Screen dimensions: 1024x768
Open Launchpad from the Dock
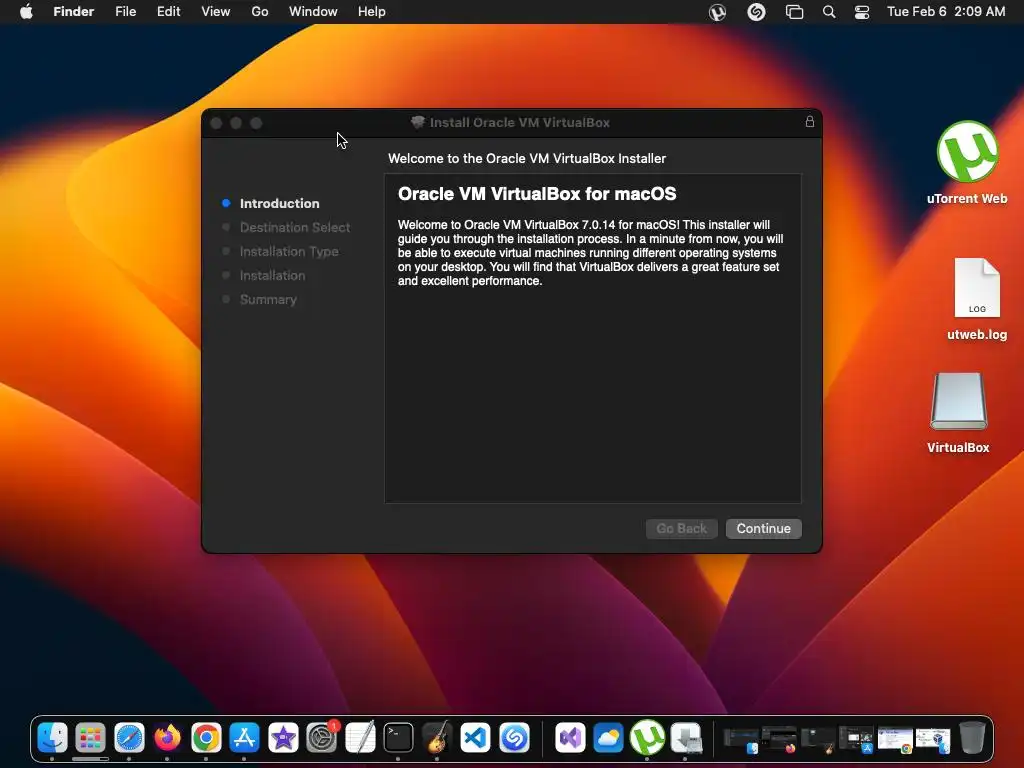coord(90,738)
